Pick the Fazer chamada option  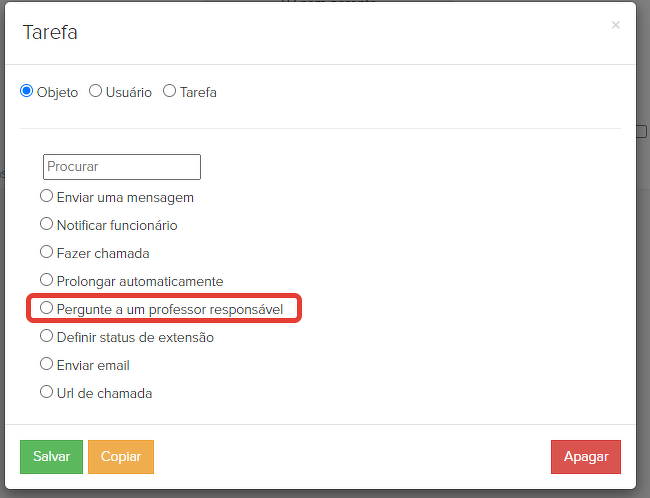coord(47,253)
